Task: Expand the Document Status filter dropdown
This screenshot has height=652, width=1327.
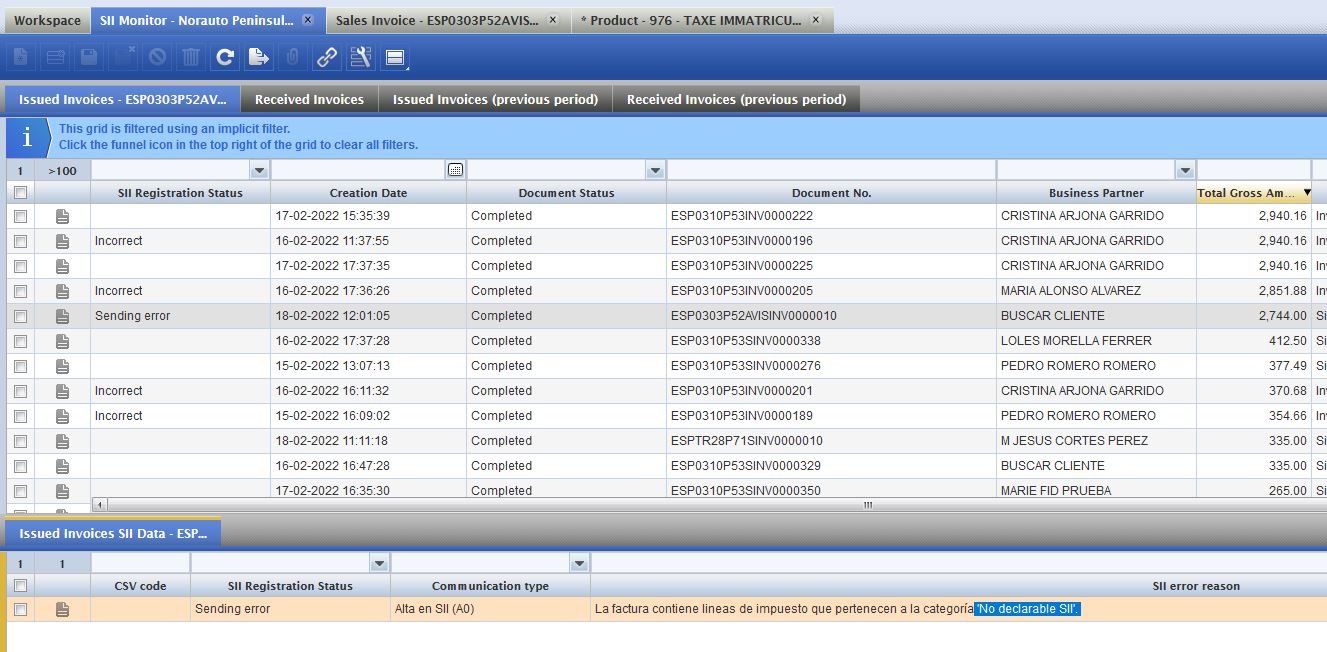Action: (655, 171)
